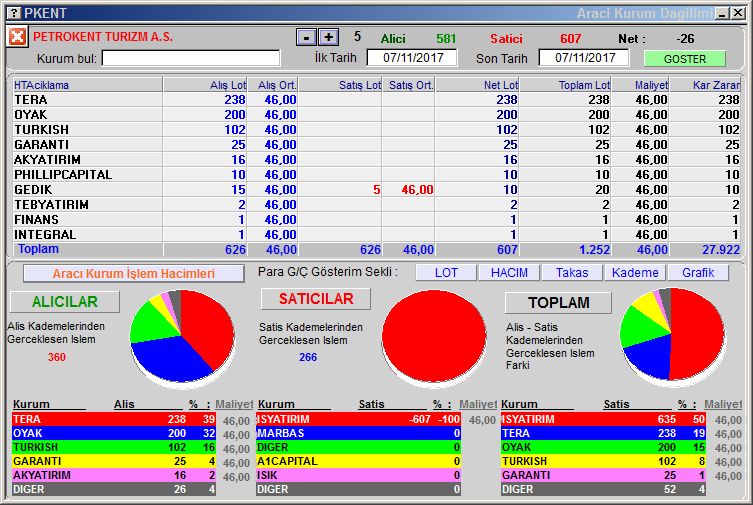Image resolution: width=753 pixels, height=505 pixels.
Task: Click the SATICILAR button
Action: point(316,299)
